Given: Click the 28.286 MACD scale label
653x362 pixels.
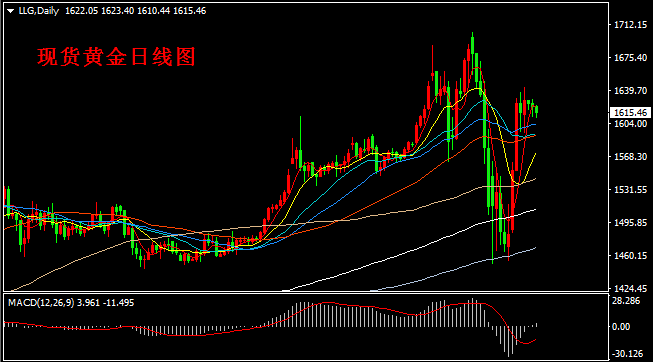Looking at the screenshot, I should (x=626, y=301).
